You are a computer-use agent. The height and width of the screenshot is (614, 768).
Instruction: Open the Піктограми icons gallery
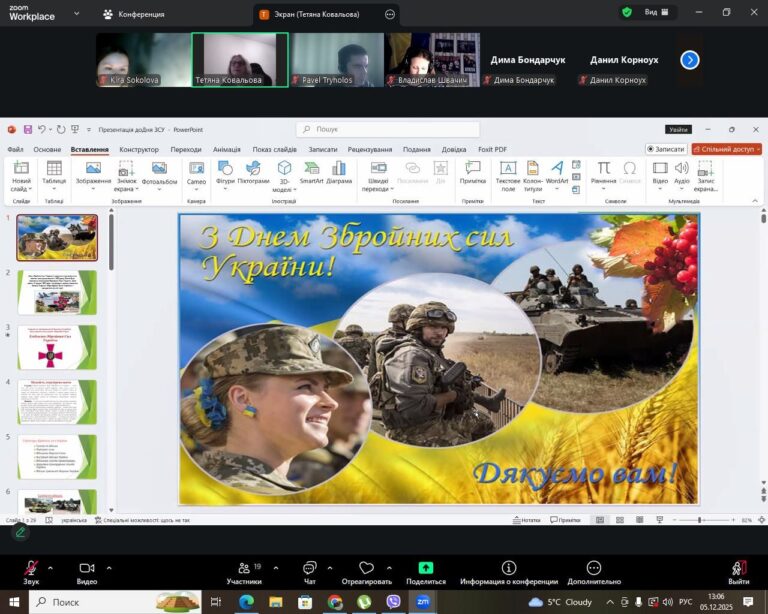(x=253, y=172)
